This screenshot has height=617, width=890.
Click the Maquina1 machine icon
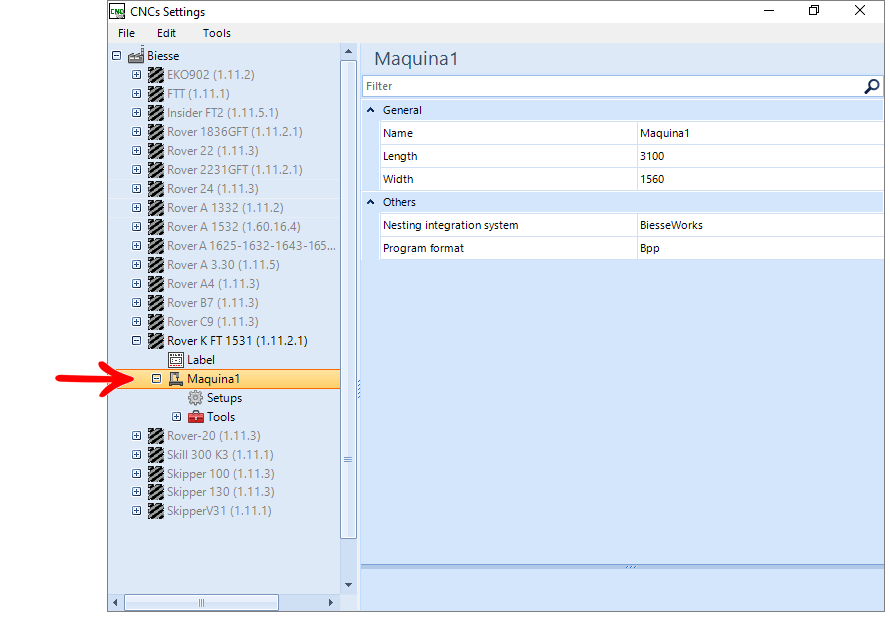176,379
